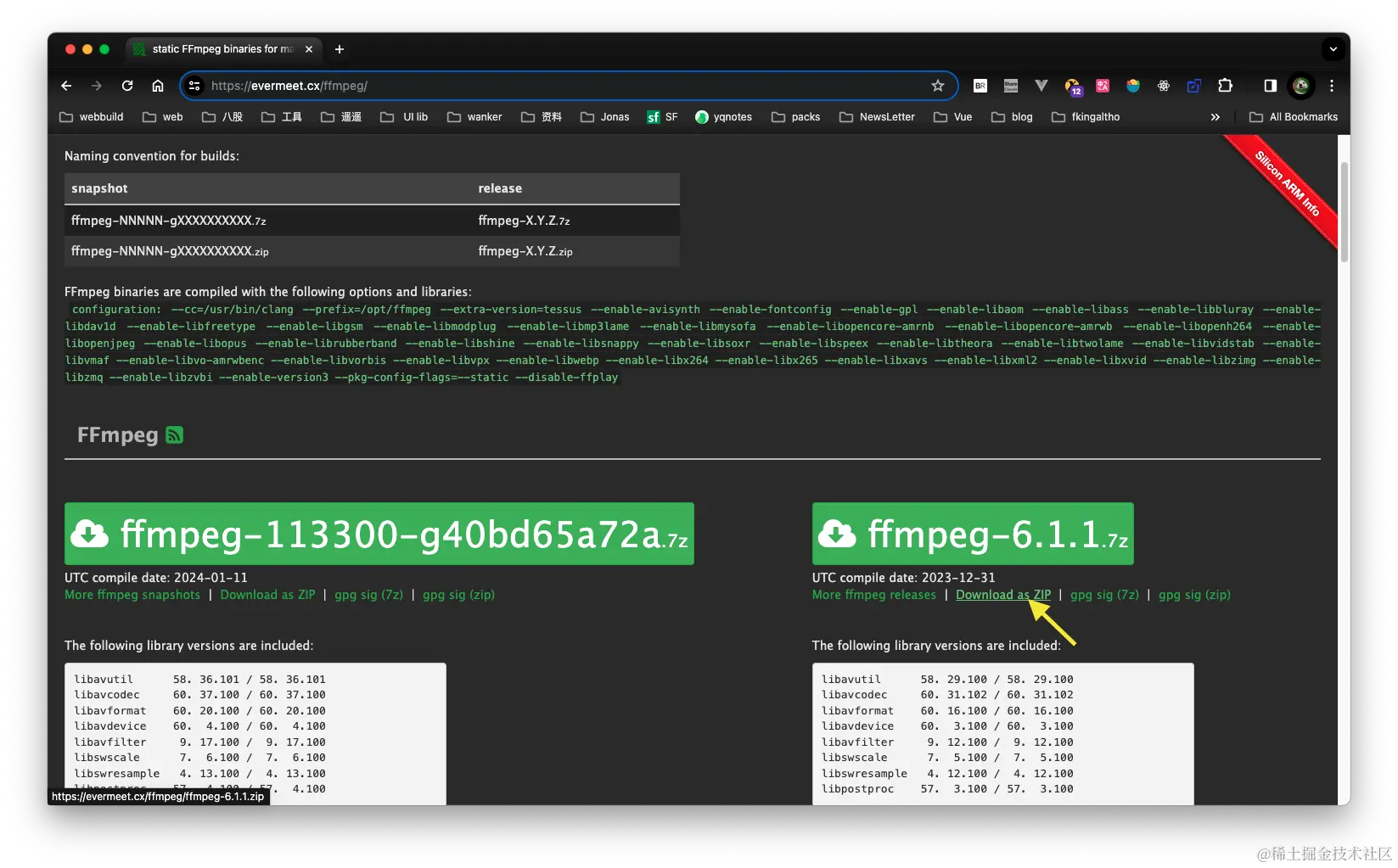Reload the current page
Image resolution: width=1398 pixels, height=868 pixels.
[127, 86]
